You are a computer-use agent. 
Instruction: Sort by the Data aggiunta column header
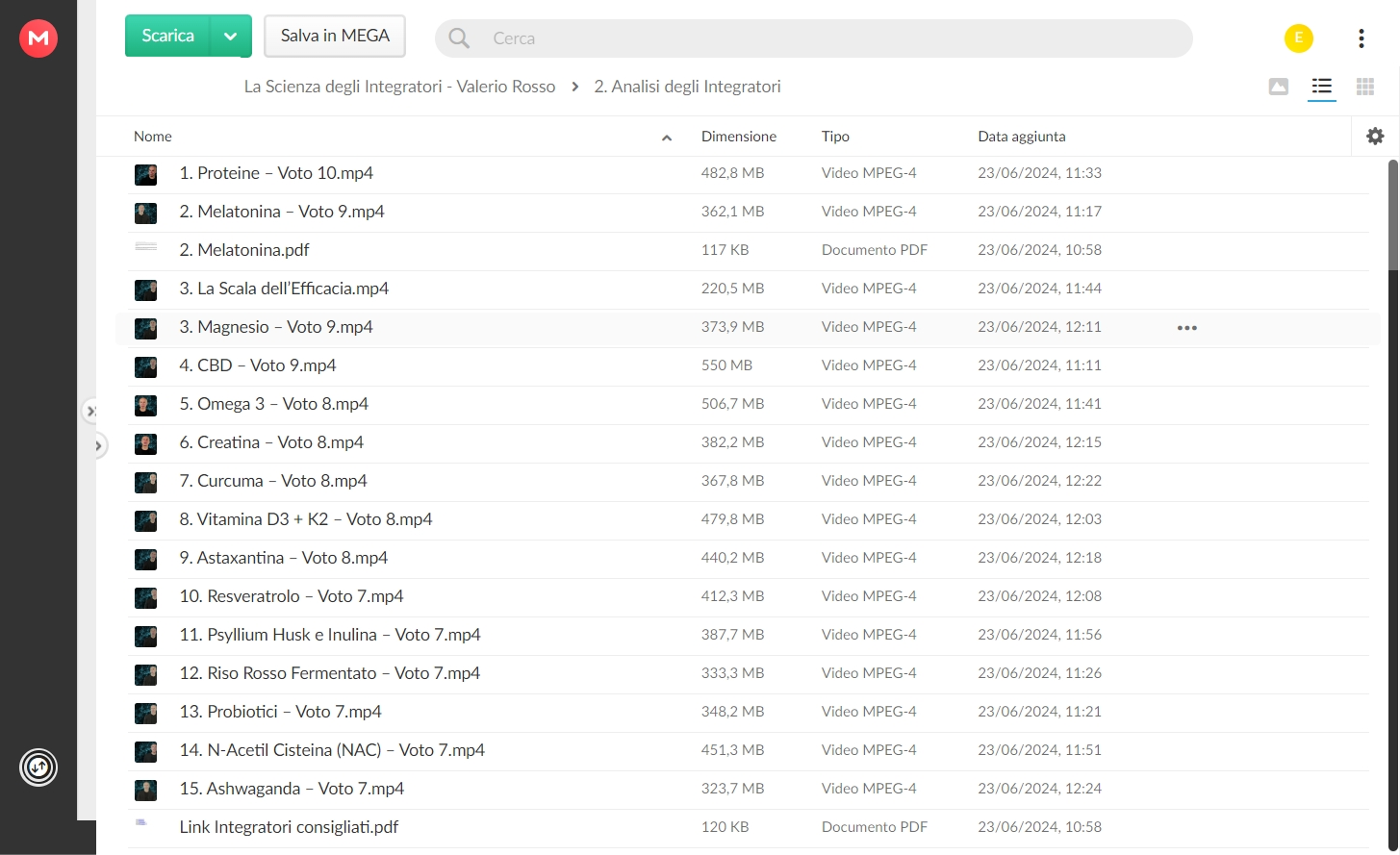coord(1022,137)
